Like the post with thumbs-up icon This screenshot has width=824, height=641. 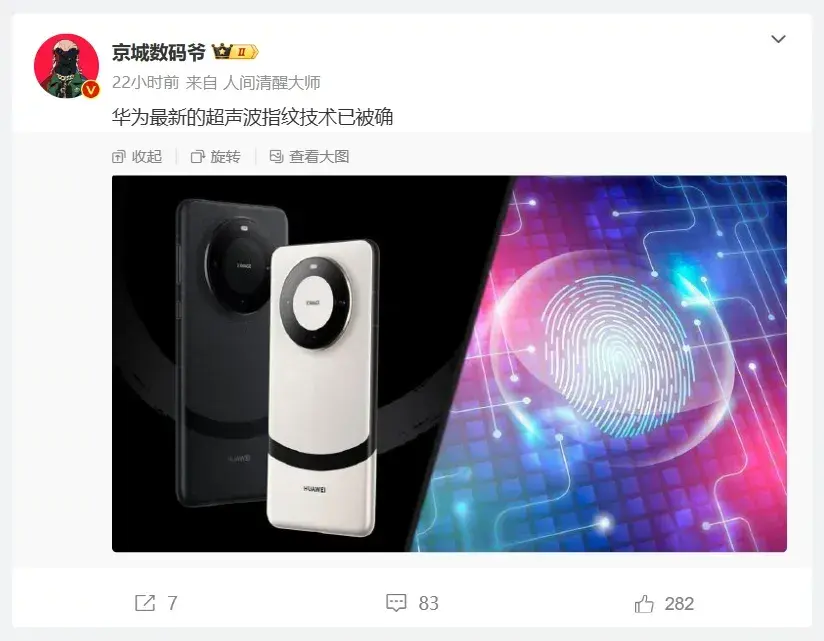point(644,603)
